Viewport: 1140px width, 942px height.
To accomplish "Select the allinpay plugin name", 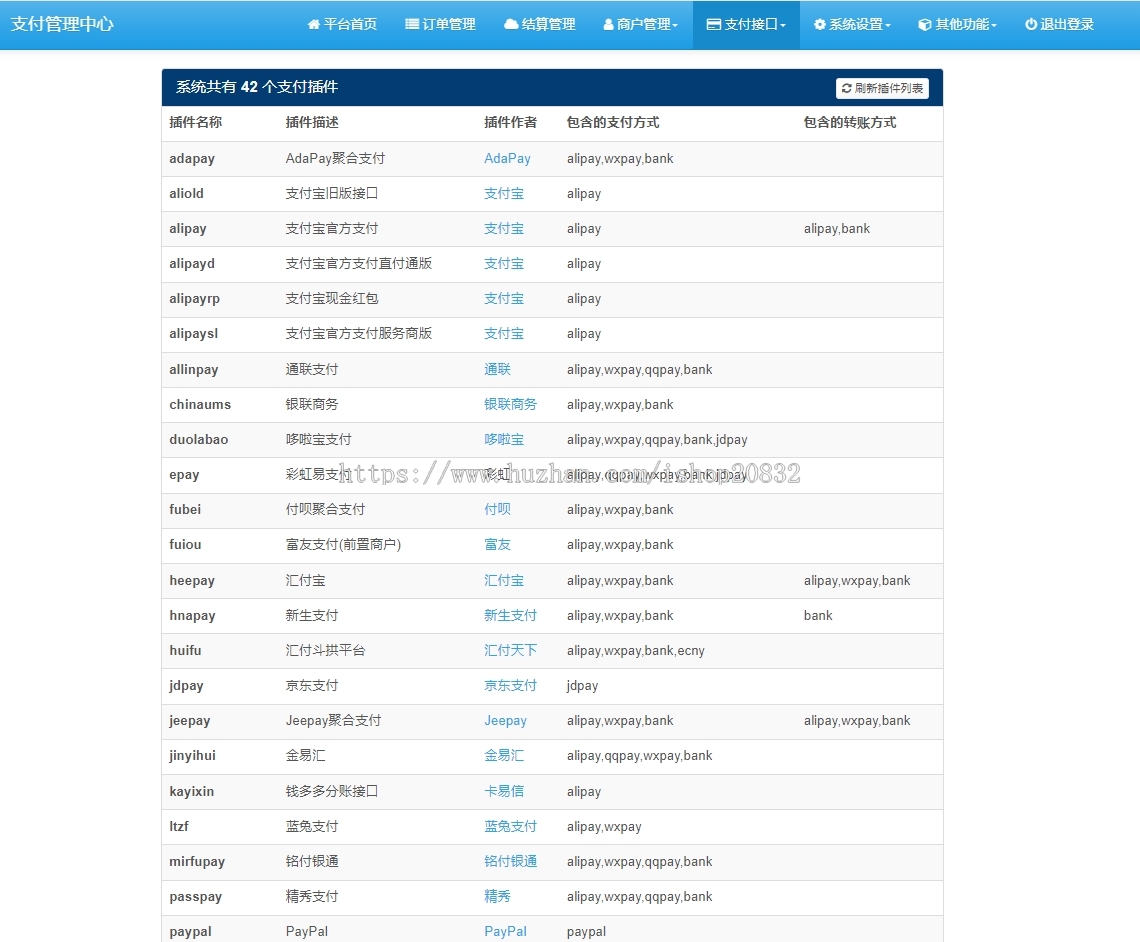I will point(193,369).
